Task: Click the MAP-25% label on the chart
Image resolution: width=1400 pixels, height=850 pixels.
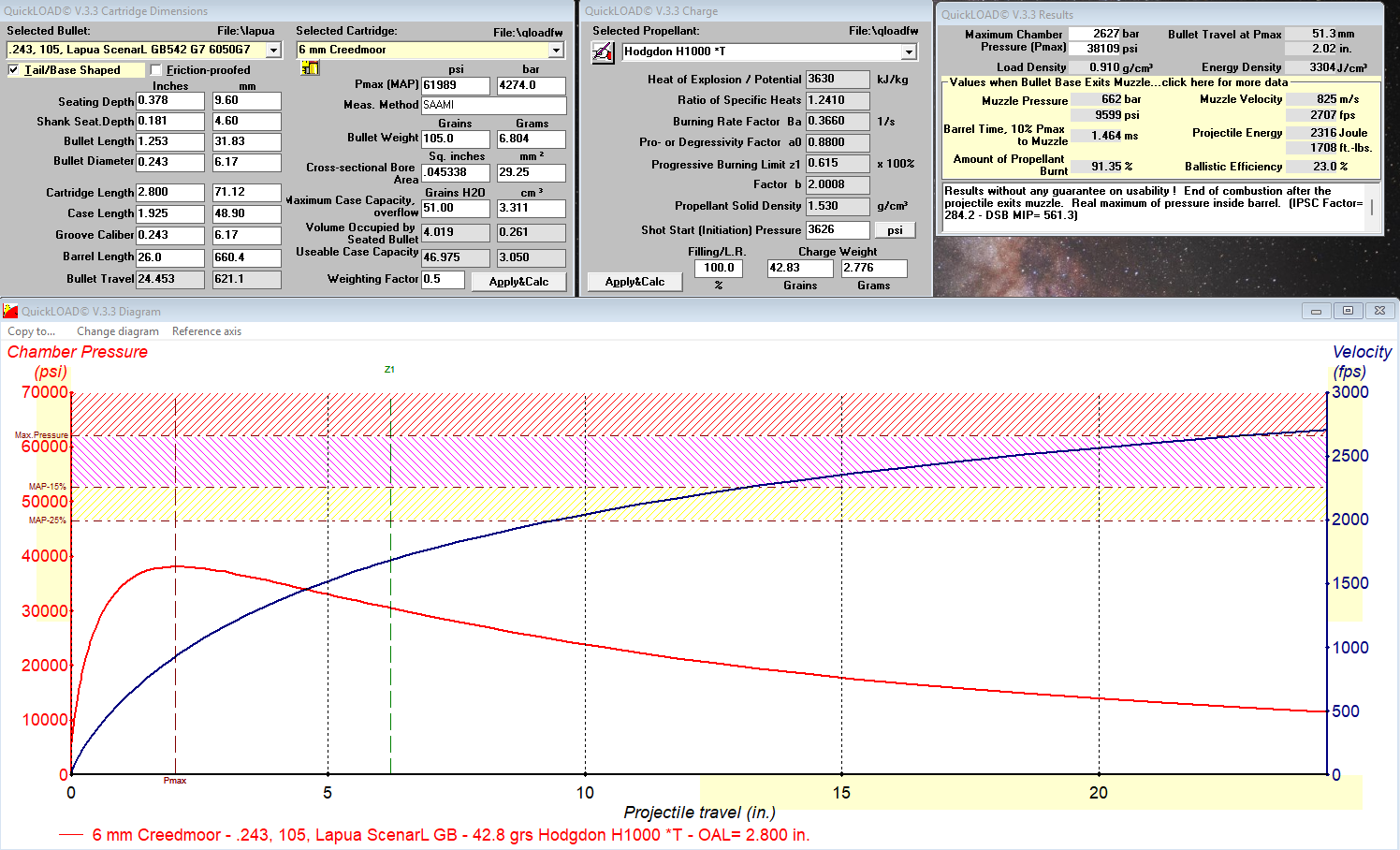Action: tap(48, 520)
